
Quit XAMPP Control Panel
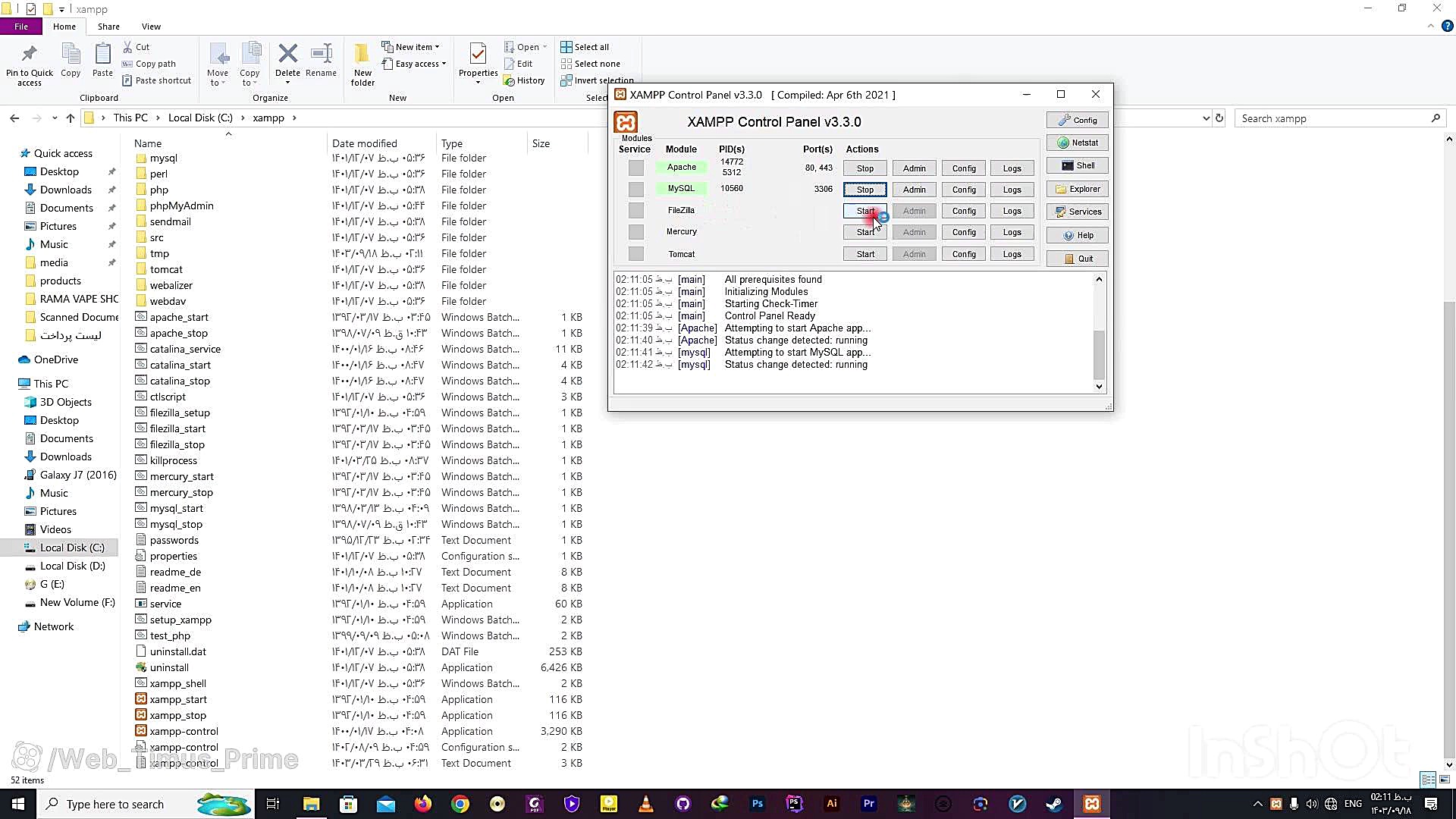(1078, 259)
